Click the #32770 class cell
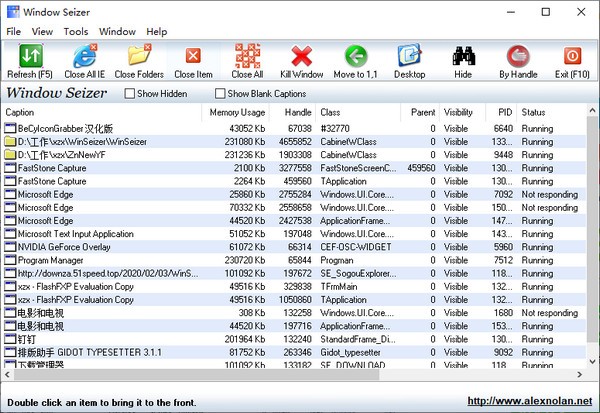This screenshot has width=600, height=413. [335, 128]
